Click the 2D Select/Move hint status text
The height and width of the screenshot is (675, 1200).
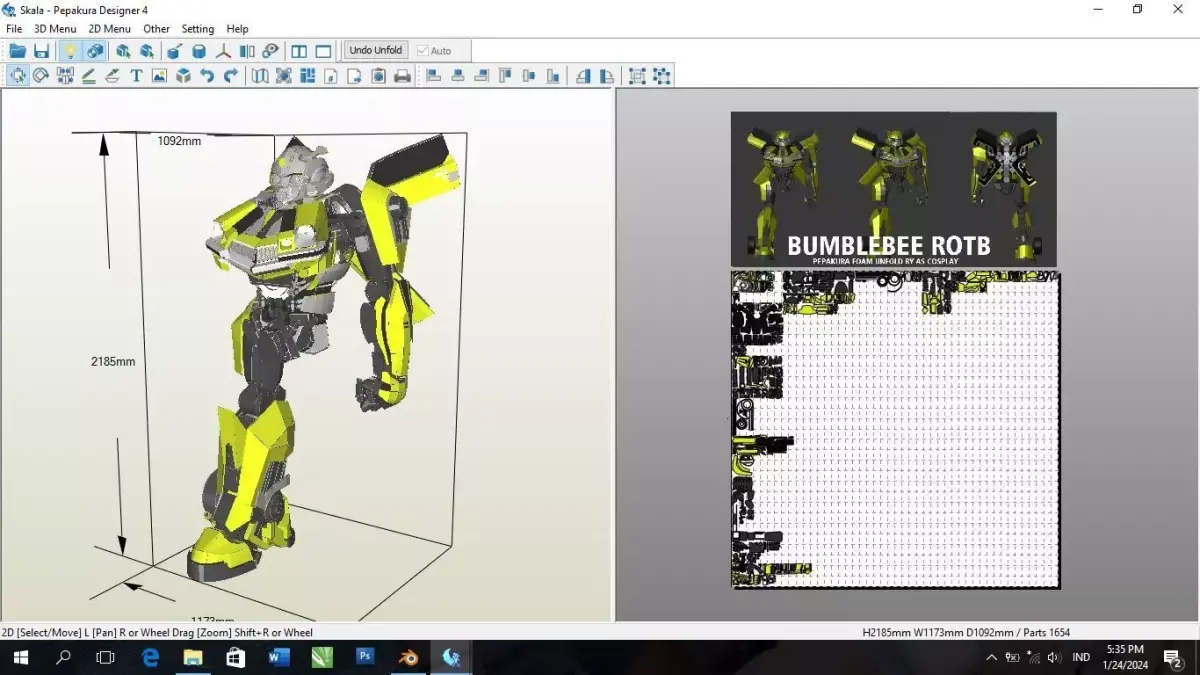point(157,632)
